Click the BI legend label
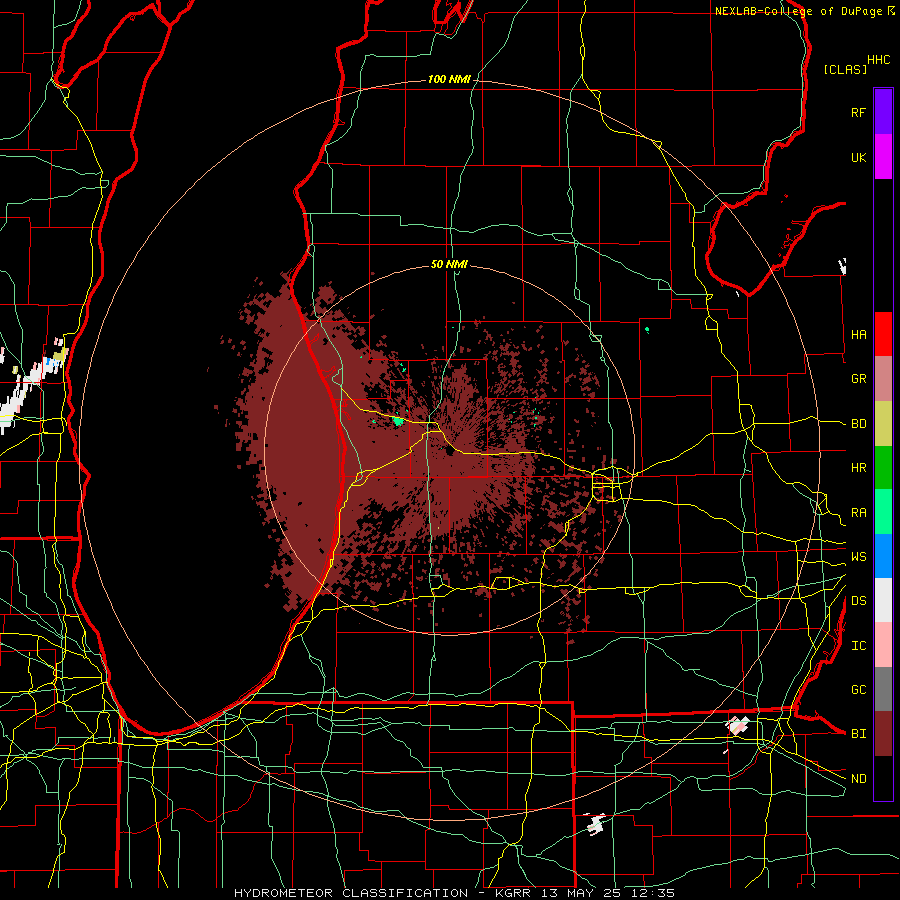 tap(858, 734)
